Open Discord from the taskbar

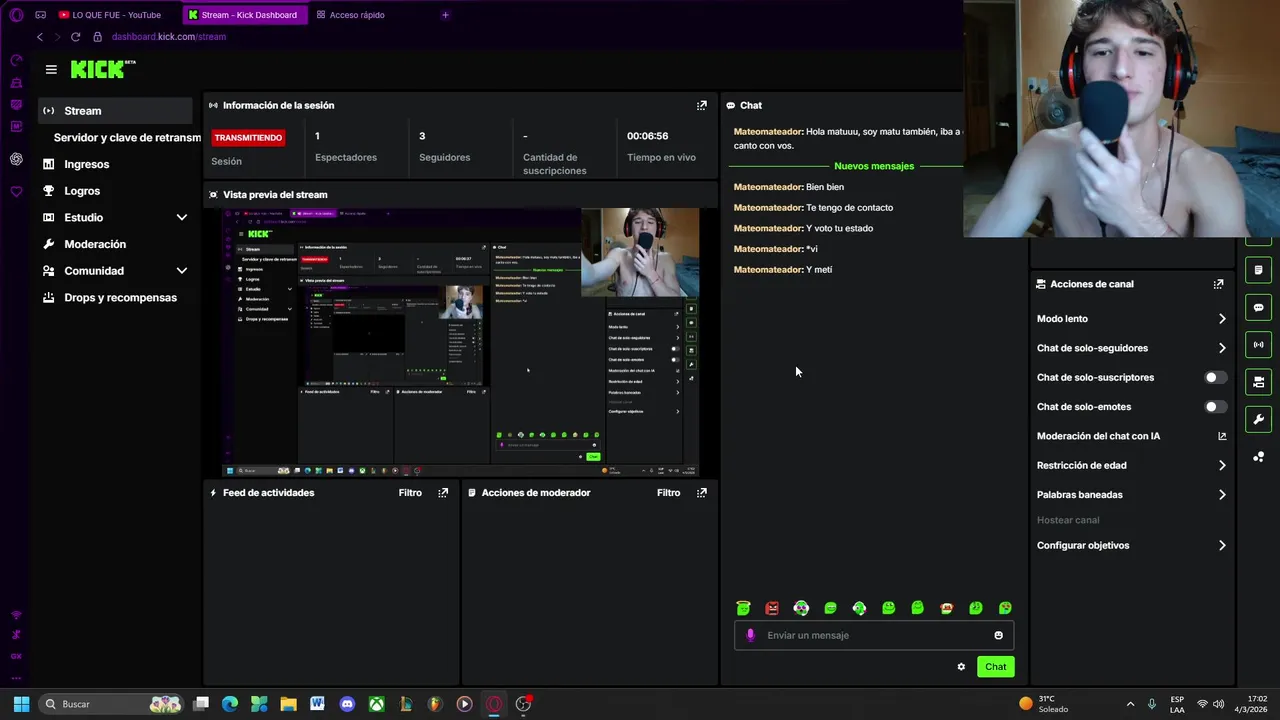coord(347,704)
